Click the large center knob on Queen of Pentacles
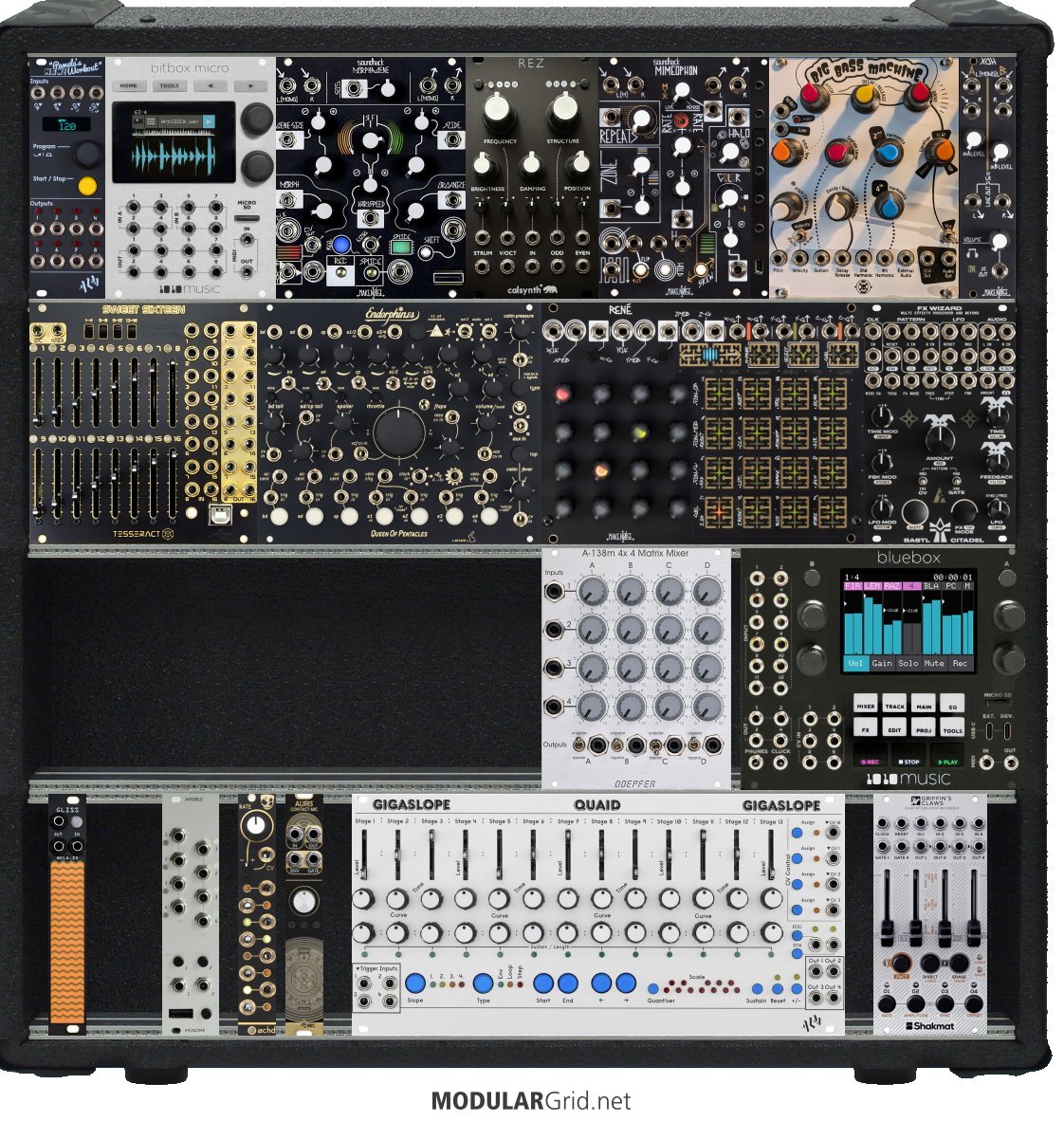 (x=398, y=432)
